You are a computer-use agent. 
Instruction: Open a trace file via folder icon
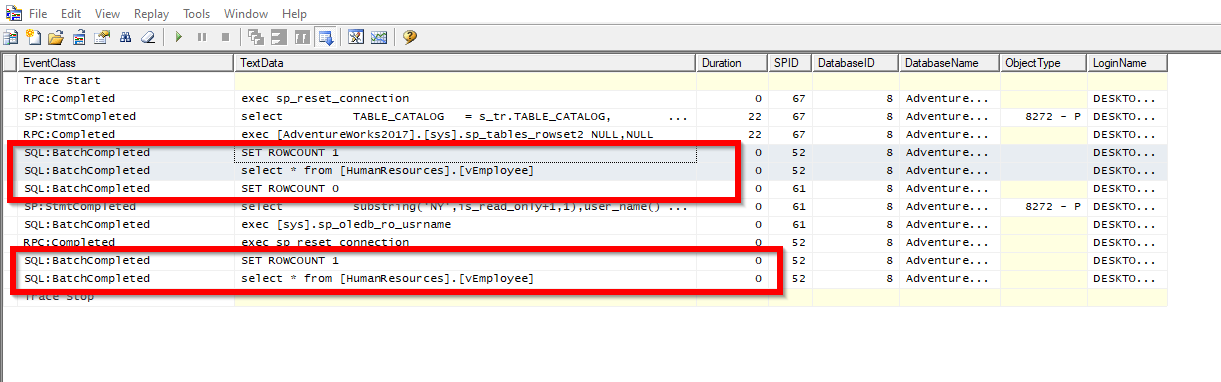tap(55, 37)
